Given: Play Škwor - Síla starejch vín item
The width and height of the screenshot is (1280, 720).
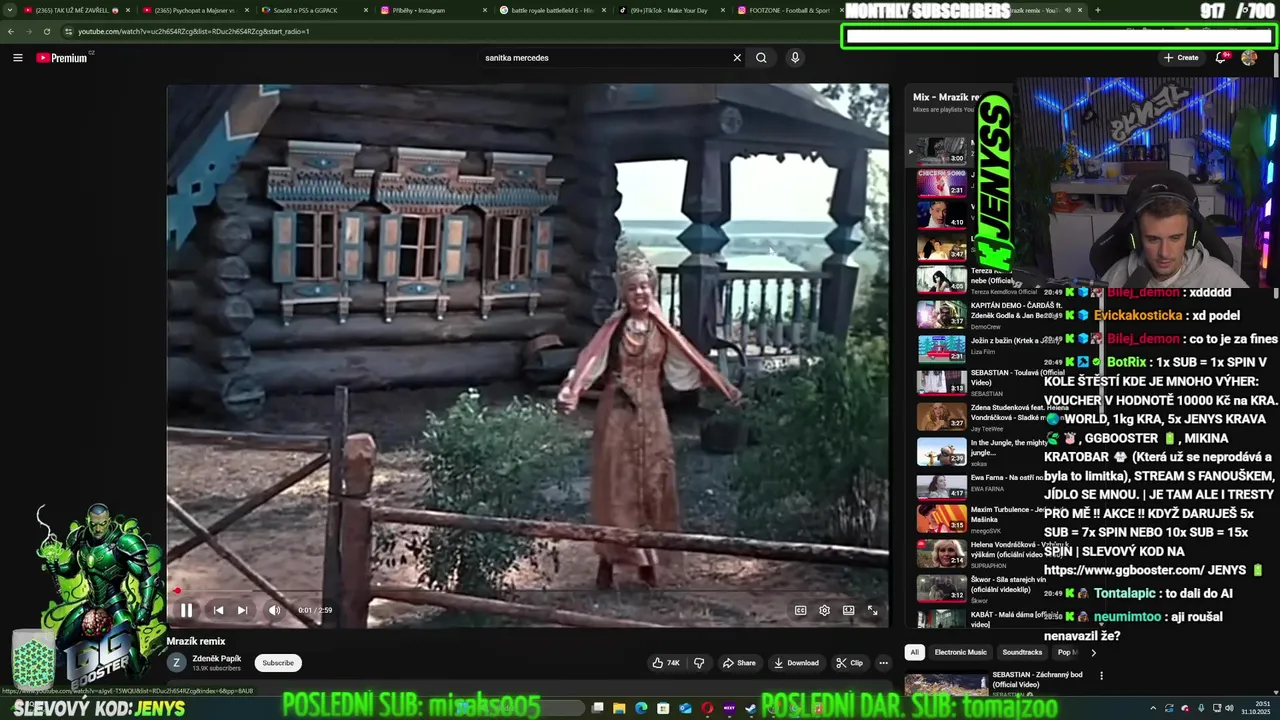Looking at the screenshot, I should (990, 588).
